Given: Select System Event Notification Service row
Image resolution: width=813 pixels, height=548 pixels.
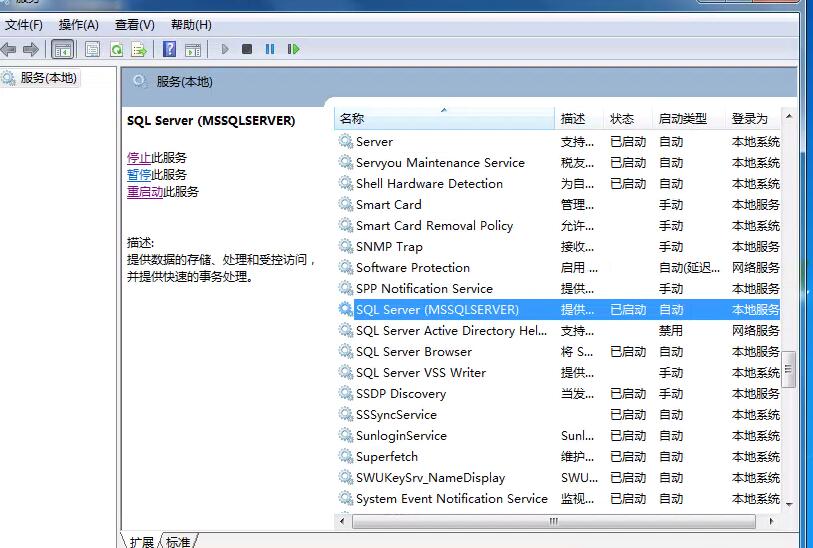Looking at the screenshot, I should [x=558, y=499].
